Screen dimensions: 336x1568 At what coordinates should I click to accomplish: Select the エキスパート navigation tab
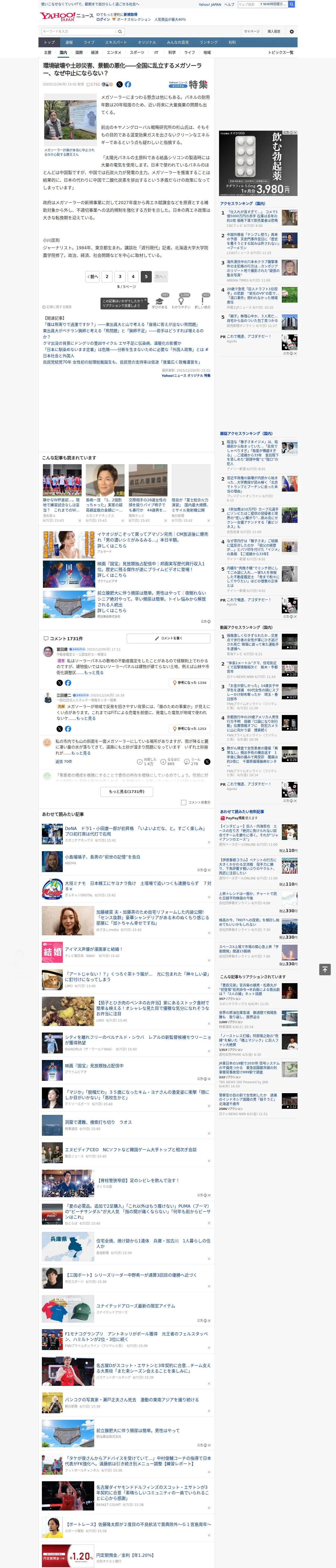tap(116, 43)
